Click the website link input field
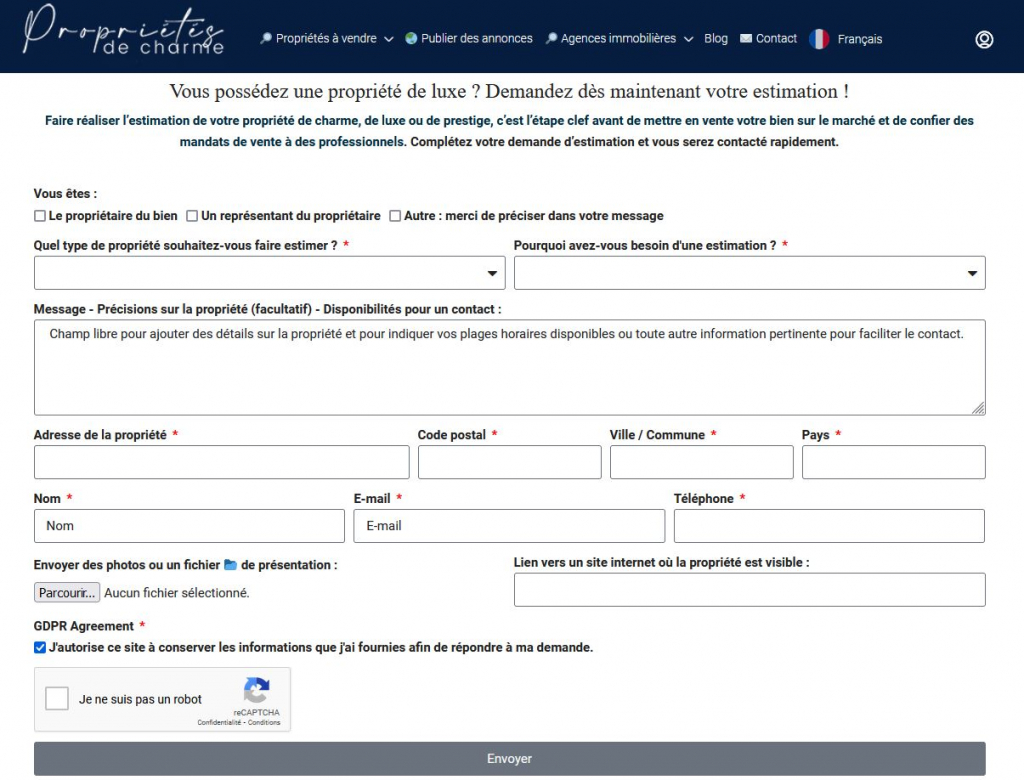This screenshot has width=1024, height=780. click(750, 590)
